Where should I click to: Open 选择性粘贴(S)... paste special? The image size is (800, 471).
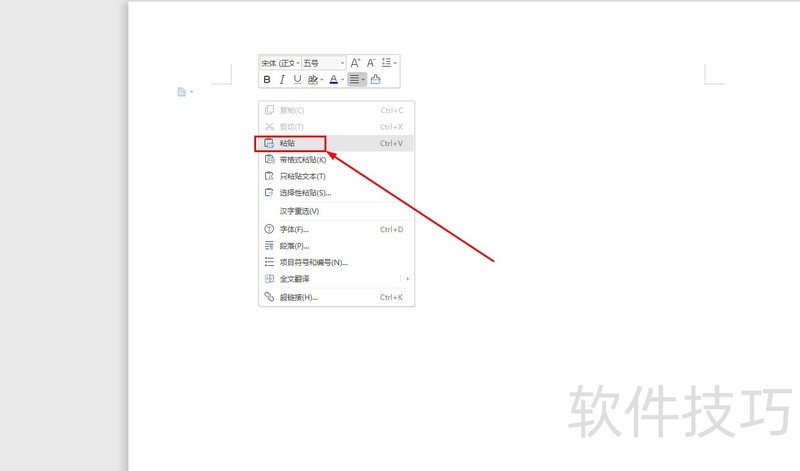(x=337, y=193)
